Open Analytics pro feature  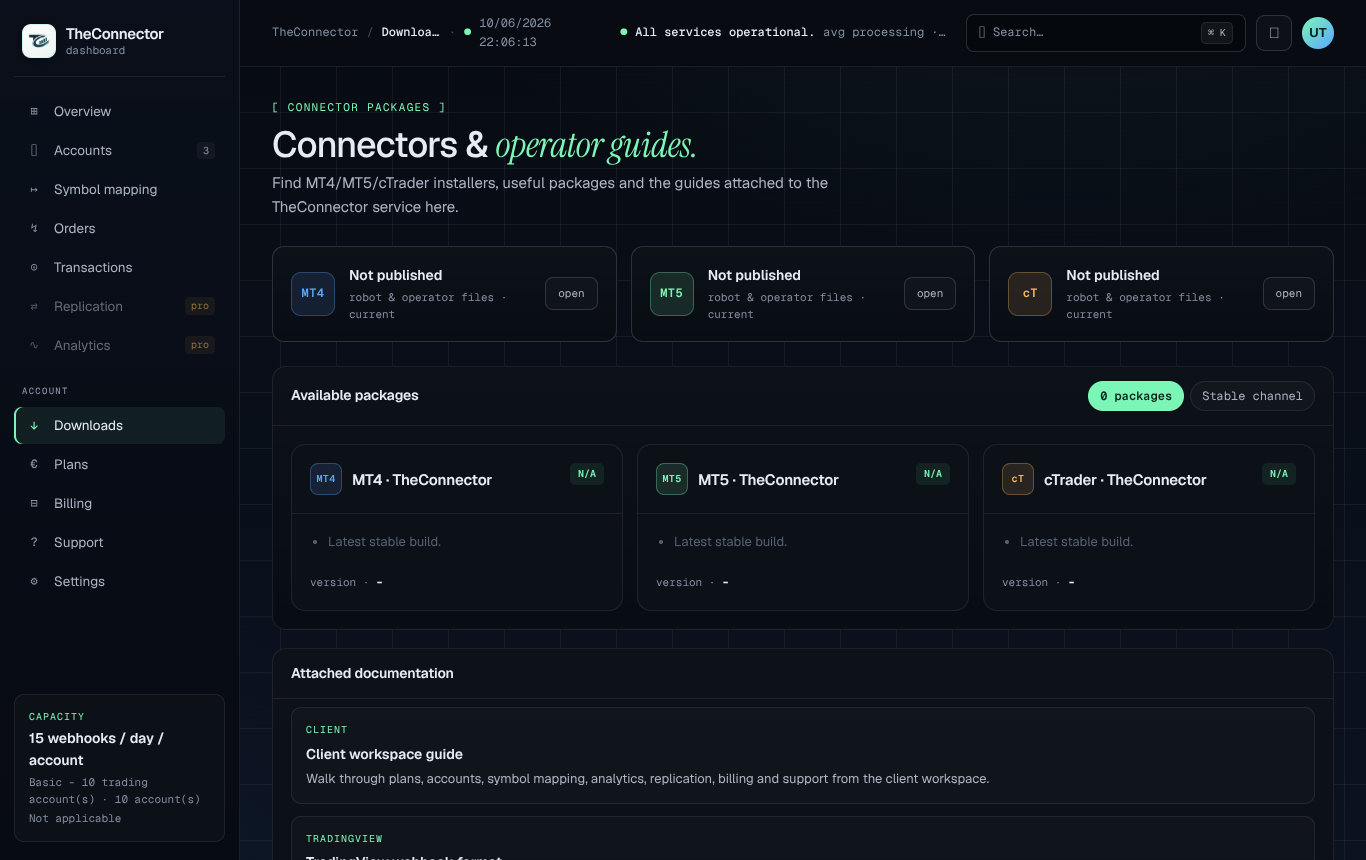[119, 345]
